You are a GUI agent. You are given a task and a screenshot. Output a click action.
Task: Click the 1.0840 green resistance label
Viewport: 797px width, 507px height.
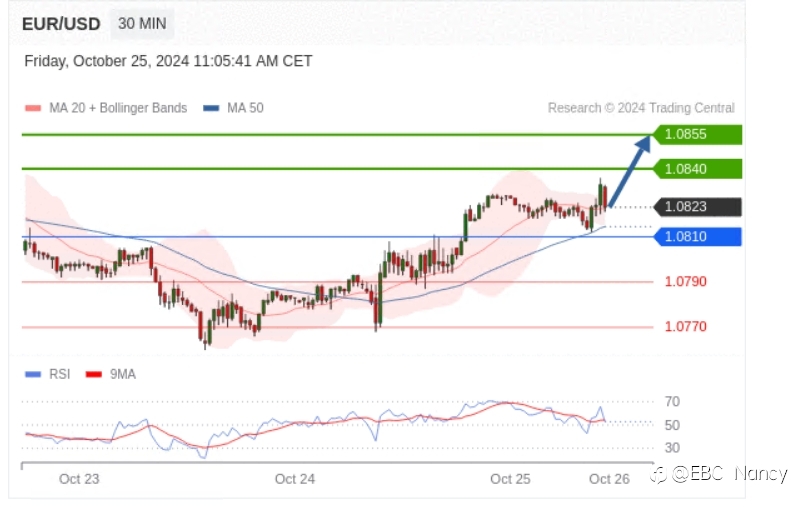[697, 169]
